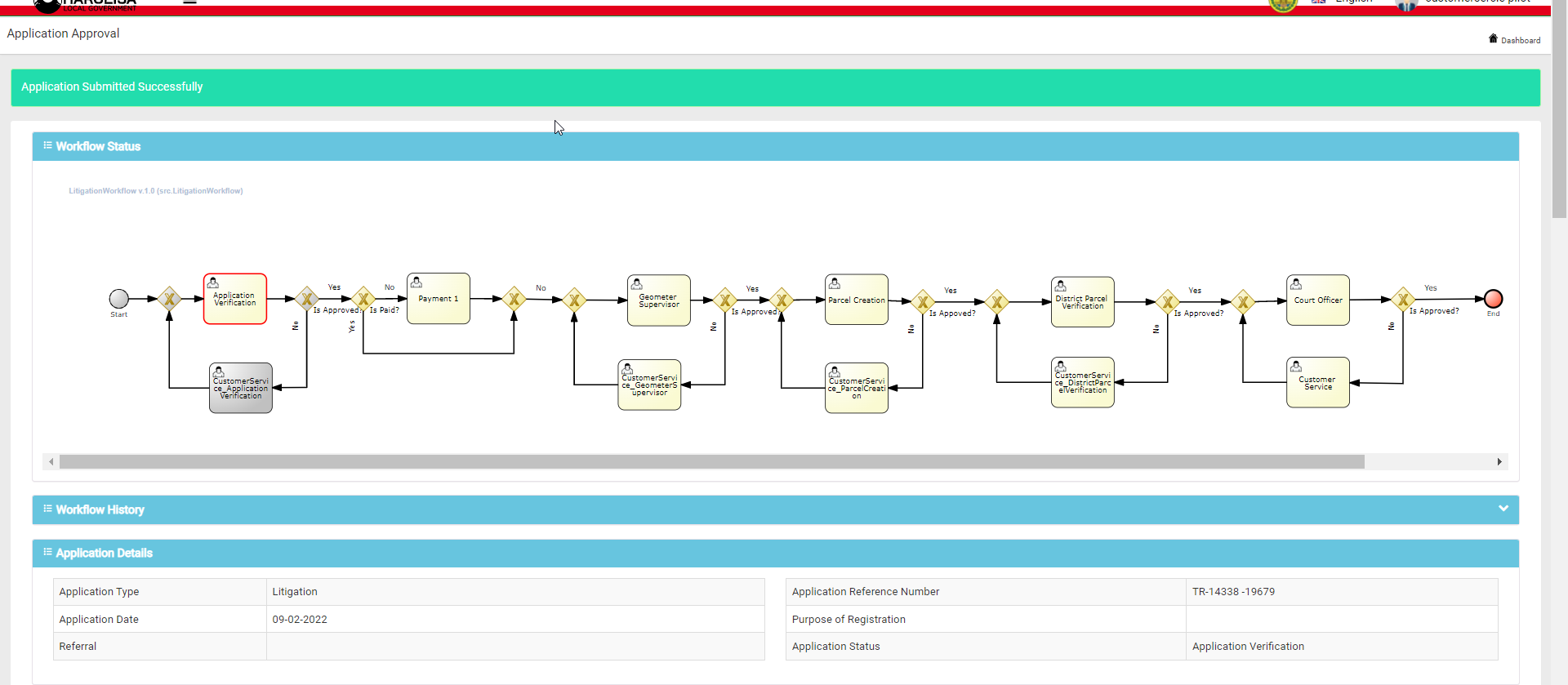Image resolution: width=1568 pixels, height=685 pixels.
Task: Click the No label above Is Paid? gateway
Action: (x=390, y=287)
